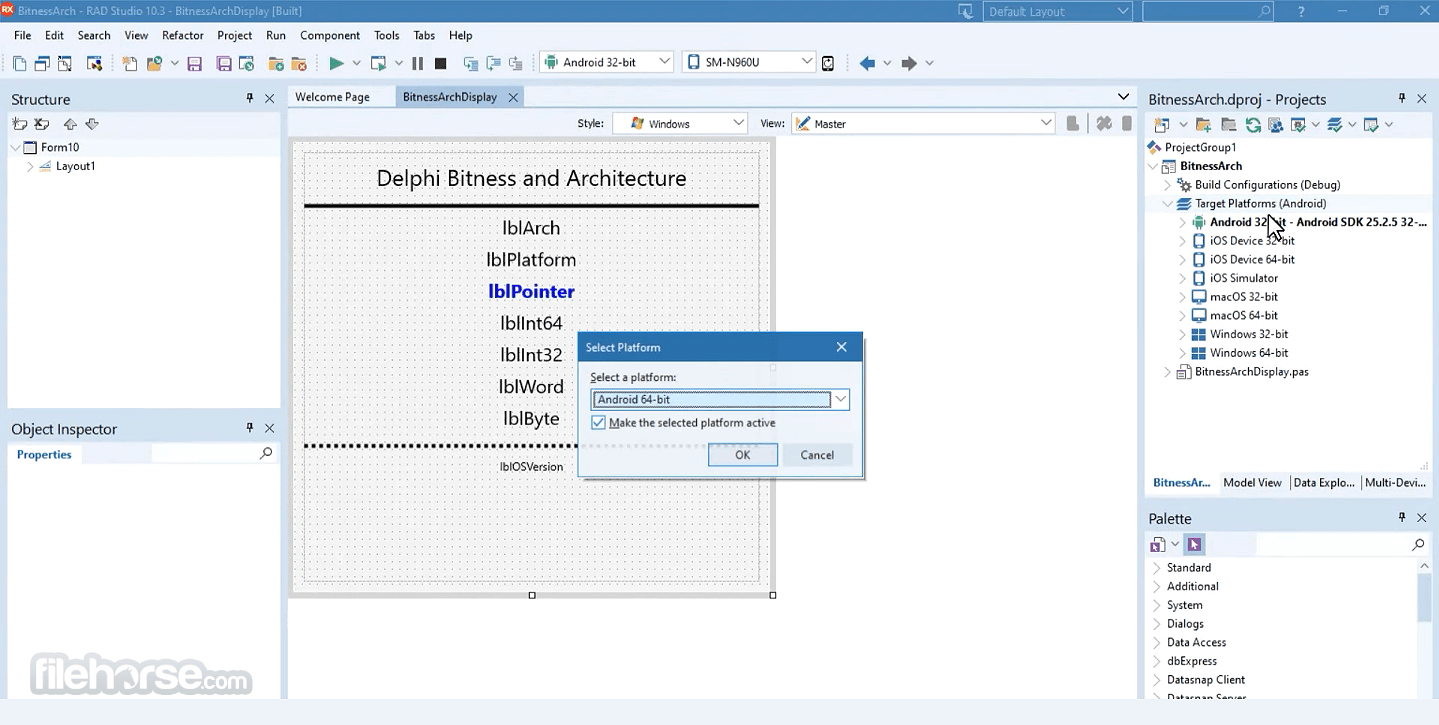Select Form10 in the Structure tree
Image resolution: width=1439 pixels, height=725 pixels.
point(59,147)
